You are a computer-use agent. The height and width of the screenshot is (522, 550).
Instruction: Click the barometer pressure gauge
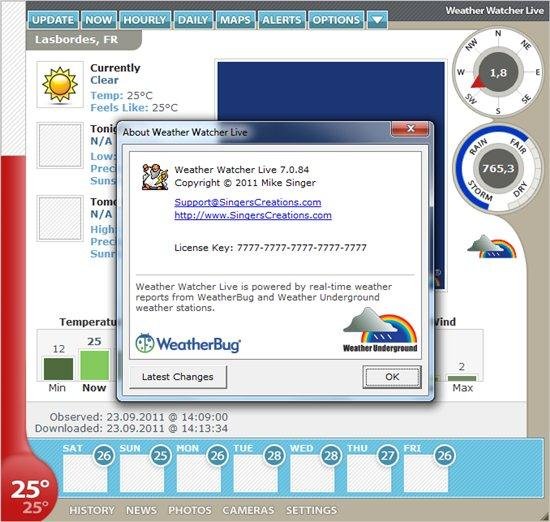point(498,168)
